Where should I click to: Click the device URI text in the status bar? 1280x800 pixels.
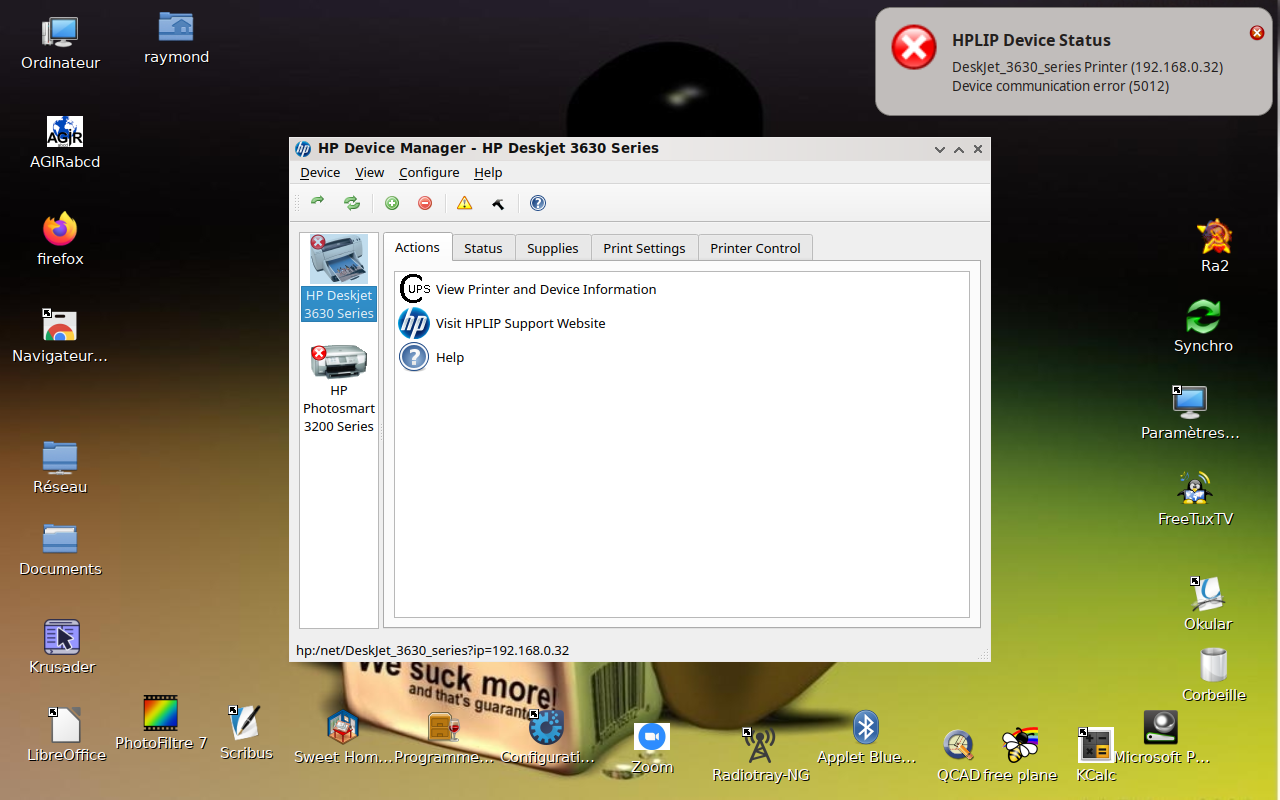click(x=433, y=650)
